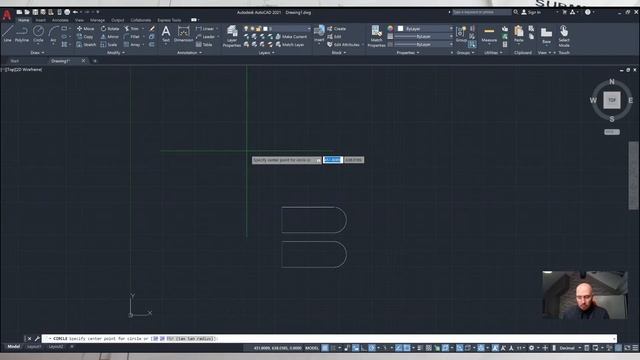Toggle Annotation visibility in status bar
This screenshot has width=640, height=360.
[x=495, y=348]
